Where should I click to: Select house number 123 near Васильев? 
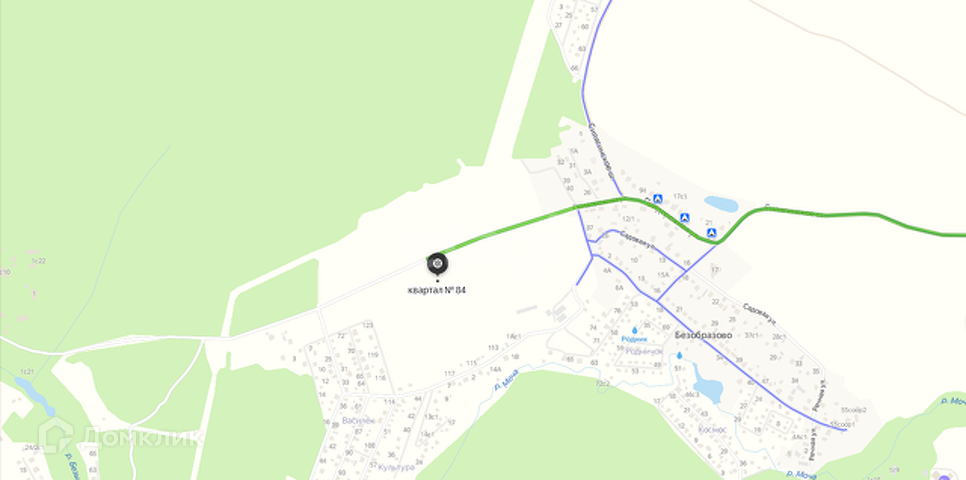368,325
